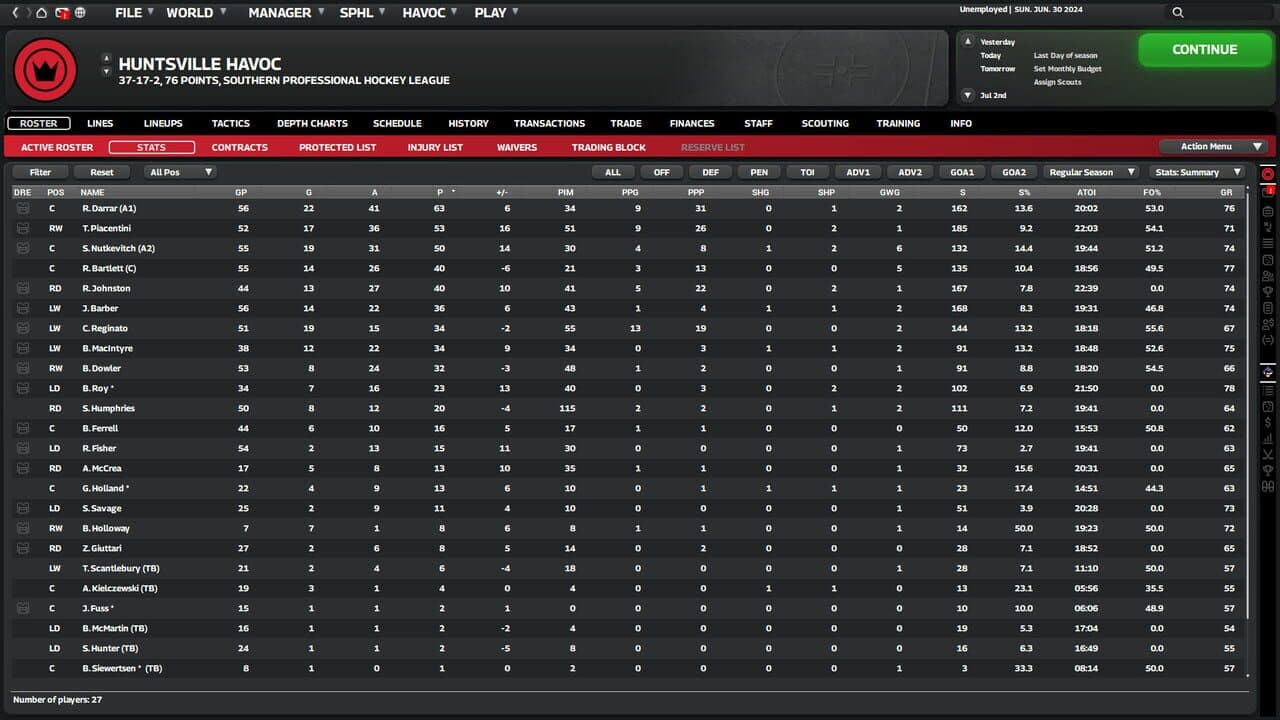This screenshot has height=720, width=1280.
Task: Select the TRADING BLOCK sub-tab
Action: (x=609, y=147)
